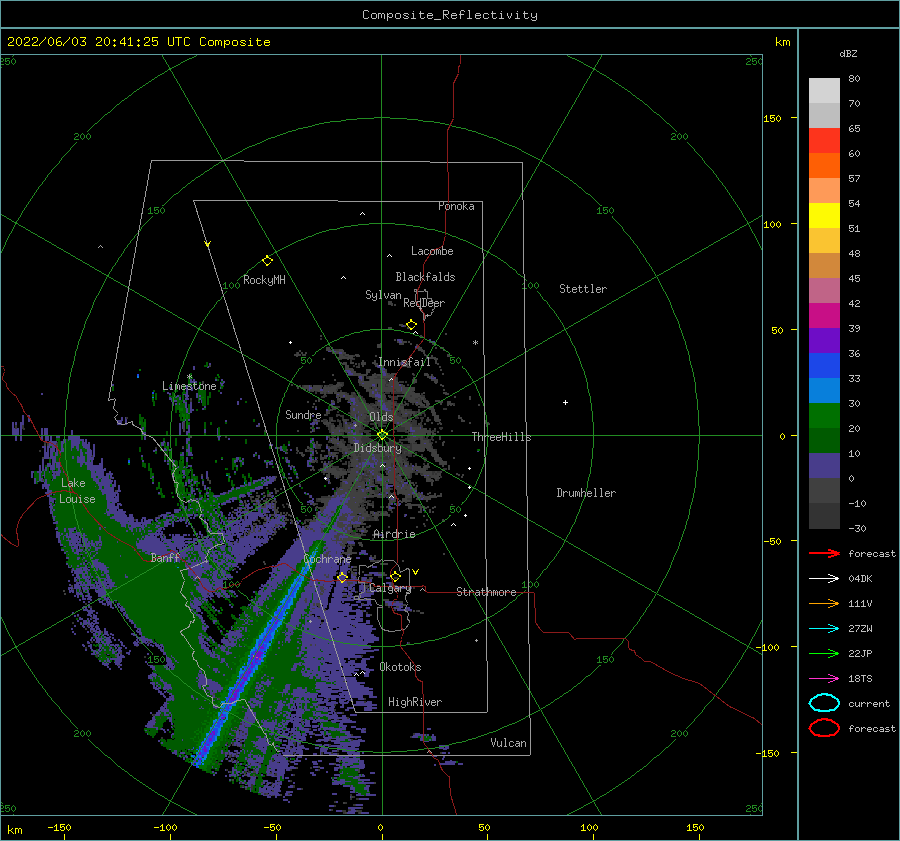Screen dimensions: 900x841
Task: Pick the light gray 70-80 dBZ swatch
Action: 824,91
